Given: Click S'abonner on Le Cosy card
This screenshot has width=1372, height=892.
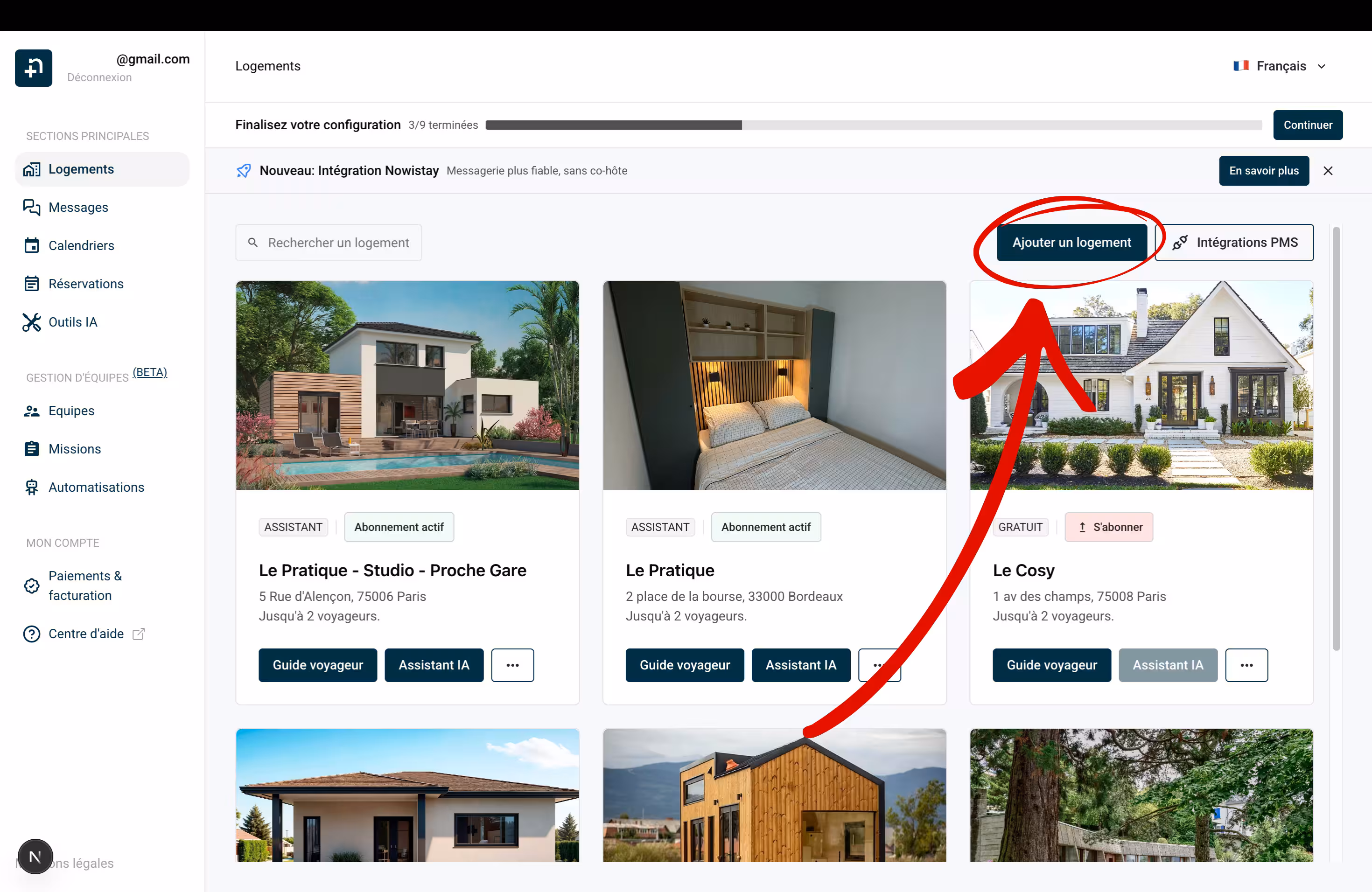Looking at the screenshot, I should 1108,527.
